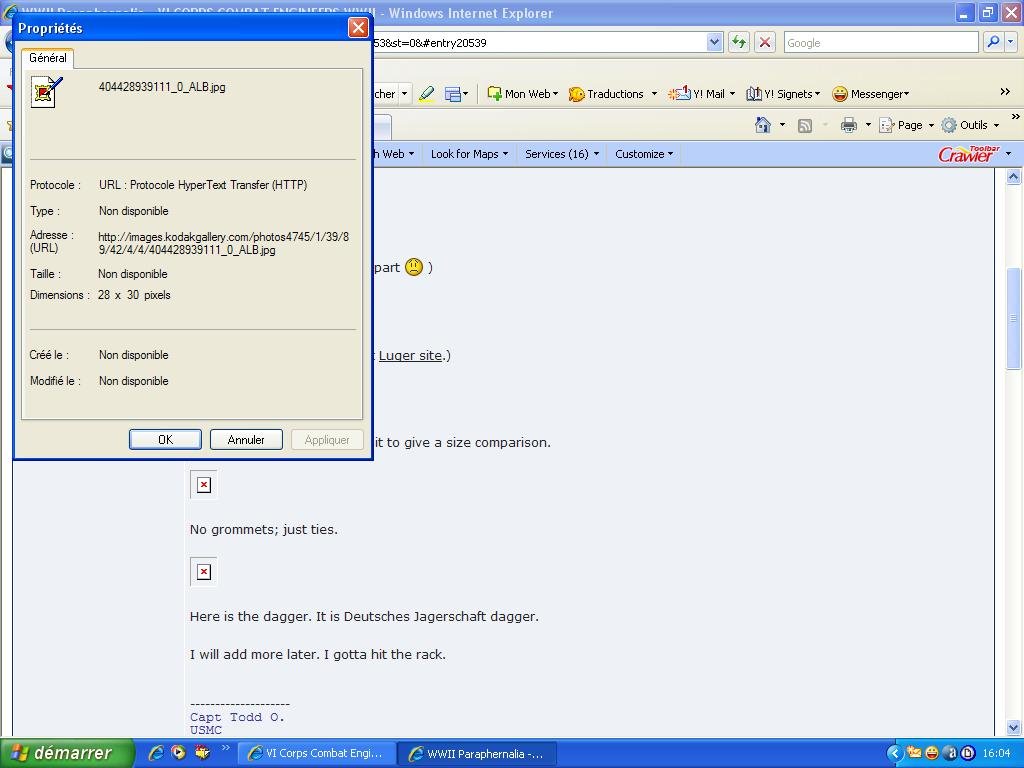Click the Refresh page icon
Image resolution: width=1024 pixels, height=768 pixels.
738,42
